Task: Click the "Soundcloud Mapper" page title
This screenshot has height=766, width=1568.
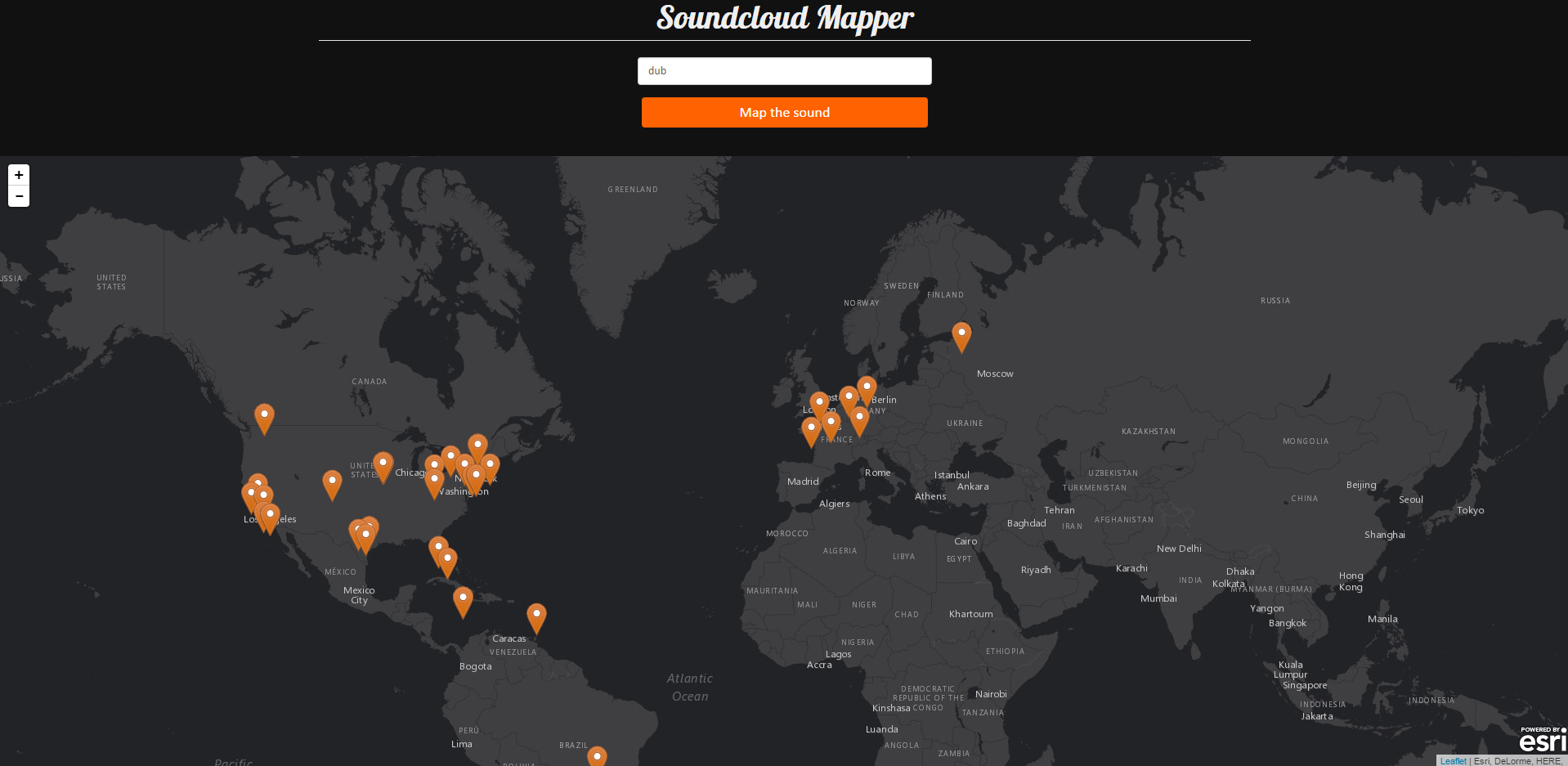Action: point(785,18)
